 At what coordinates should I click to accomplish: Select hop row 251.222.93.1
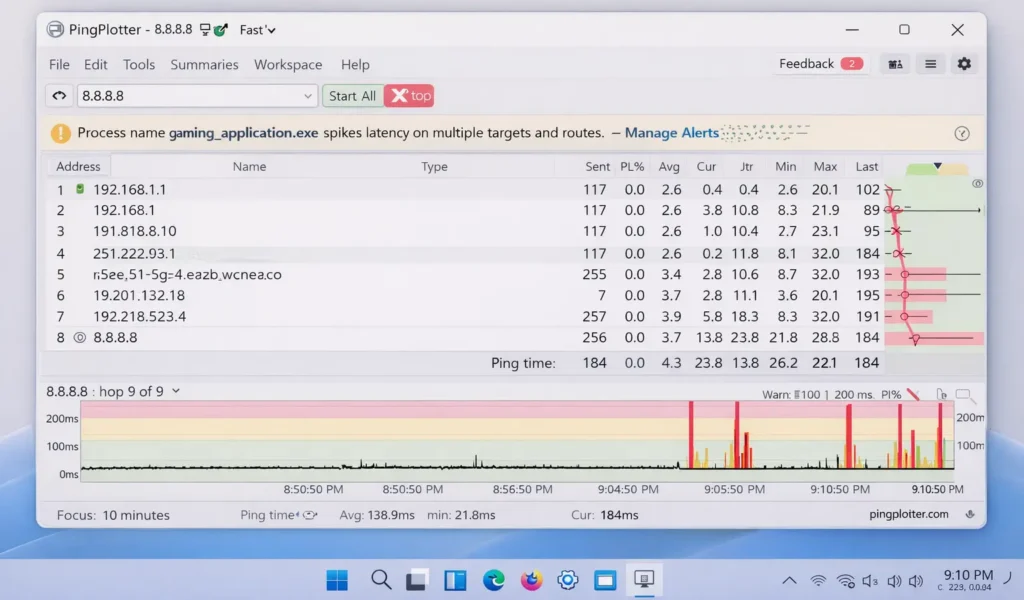pos(464,253)
